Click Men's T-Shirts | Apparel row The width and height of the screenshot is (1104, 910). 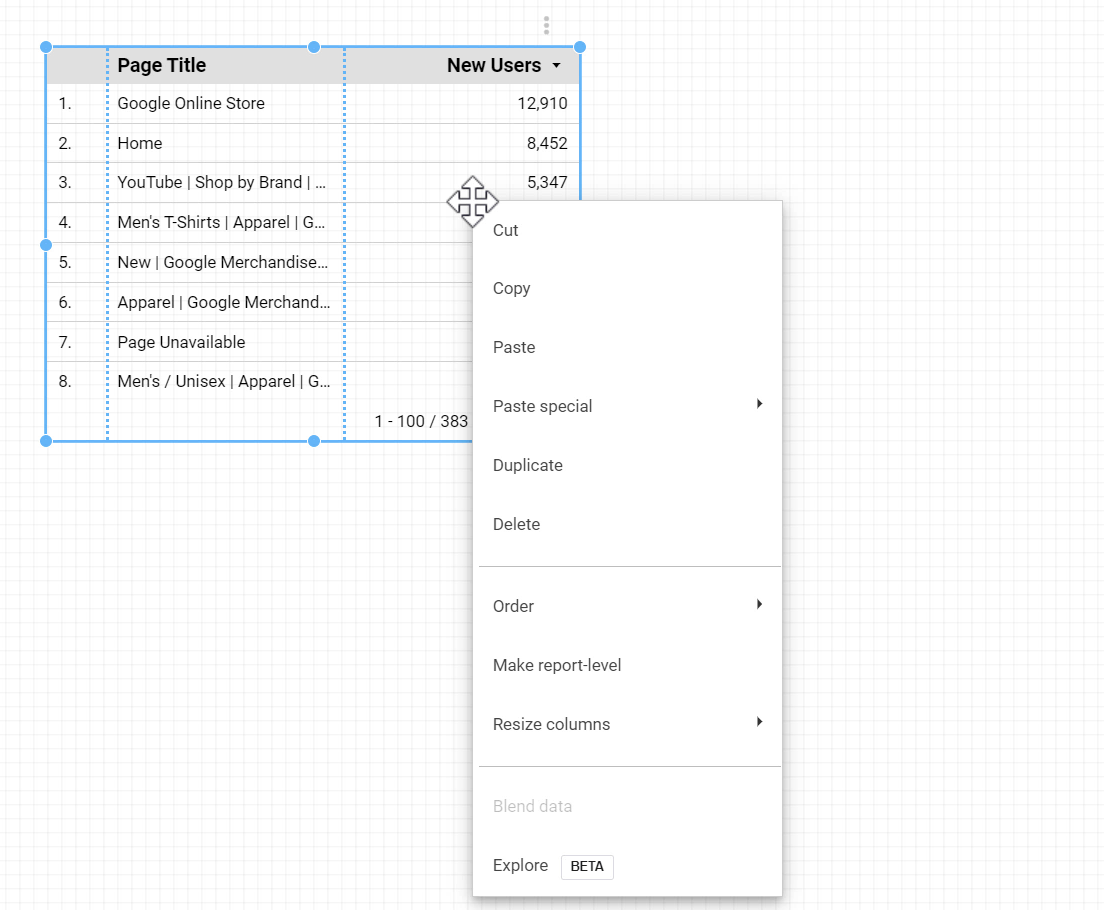pyautogui.click(x=221, y=223)
